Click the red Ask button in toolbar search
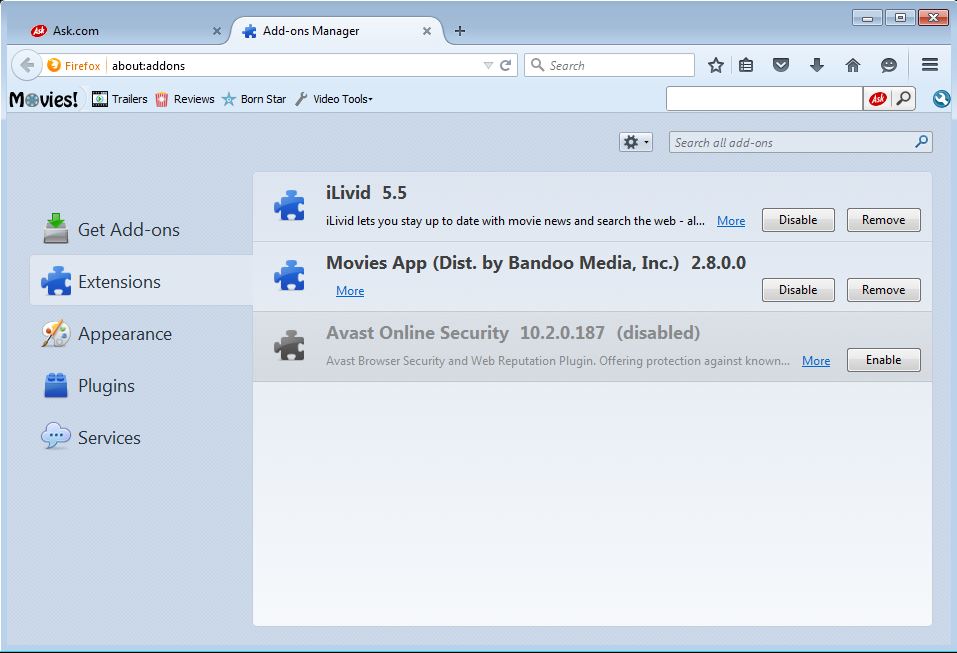 (x=878, y=99)
